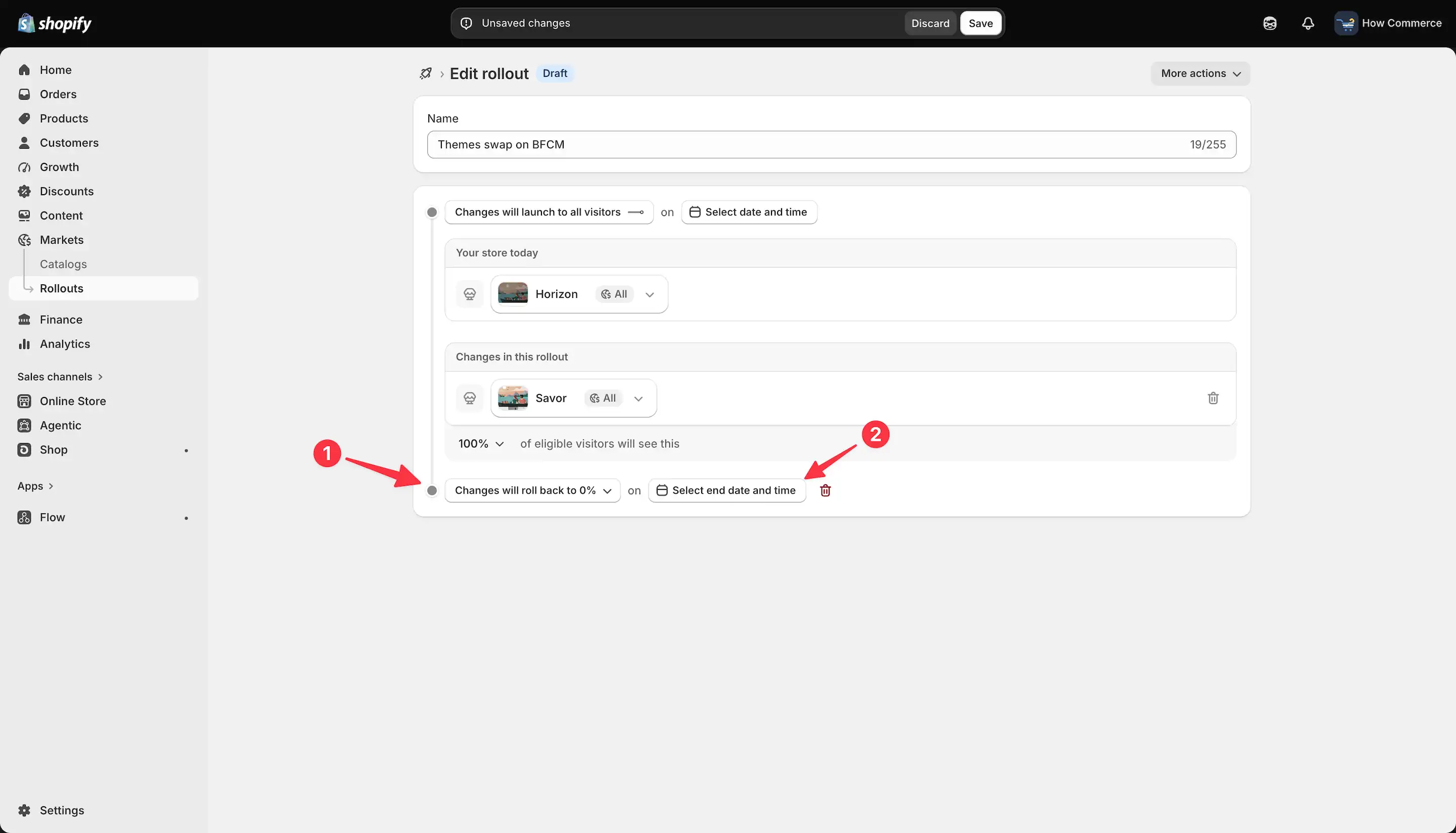Click the Home house icon
Image resolution: width=1456 pixels, height=833 pixels.
click(24, 70)
